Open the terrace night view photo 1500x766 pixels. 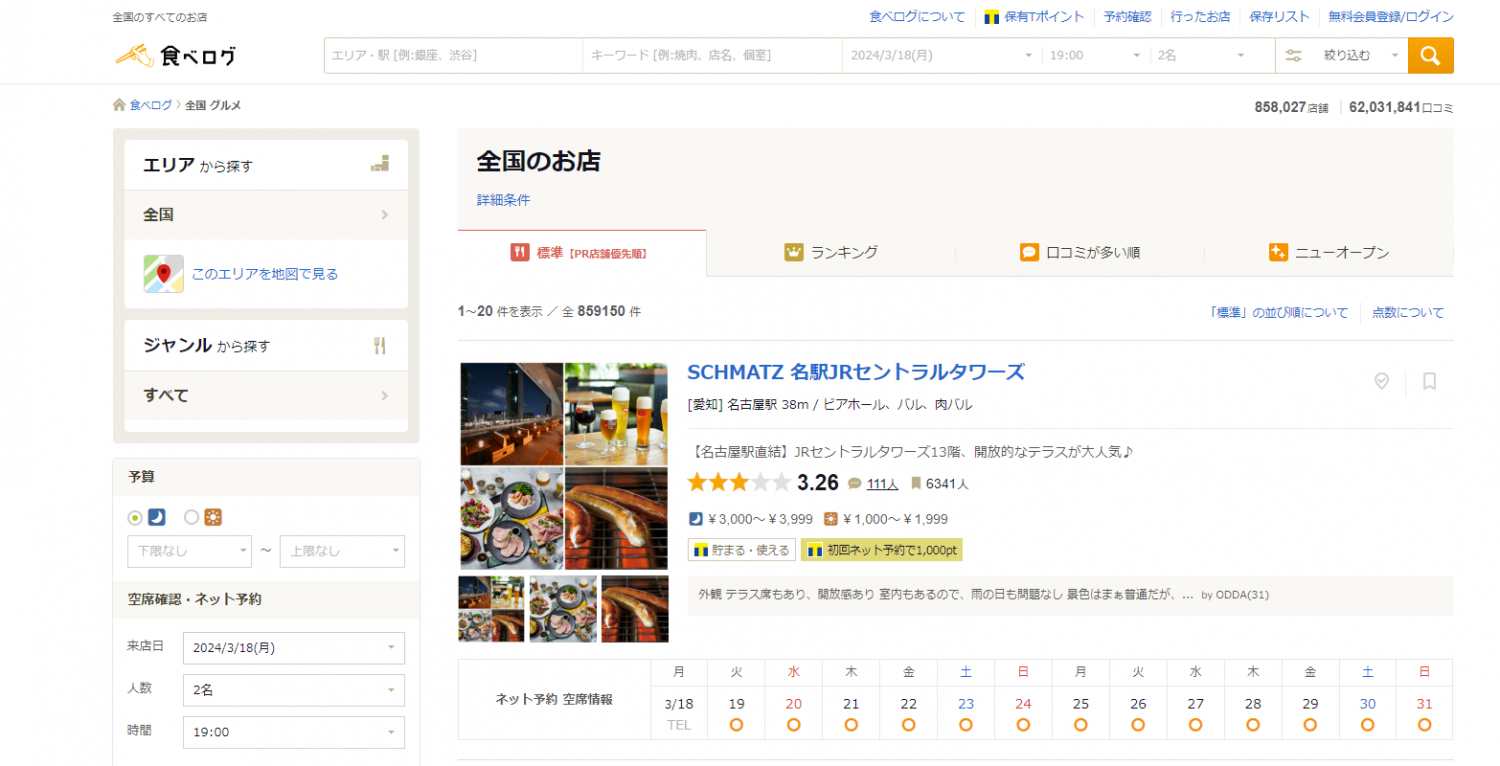tap(512, 414)
